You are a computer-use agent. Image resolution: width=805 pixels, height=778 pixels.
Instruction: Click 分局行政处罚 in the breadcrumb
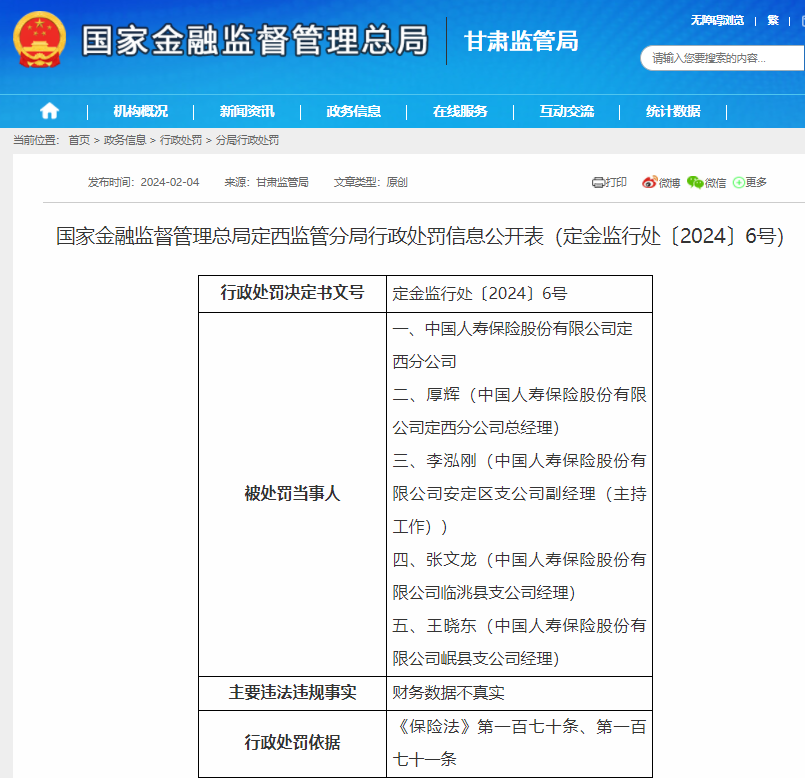click(247, 140)
